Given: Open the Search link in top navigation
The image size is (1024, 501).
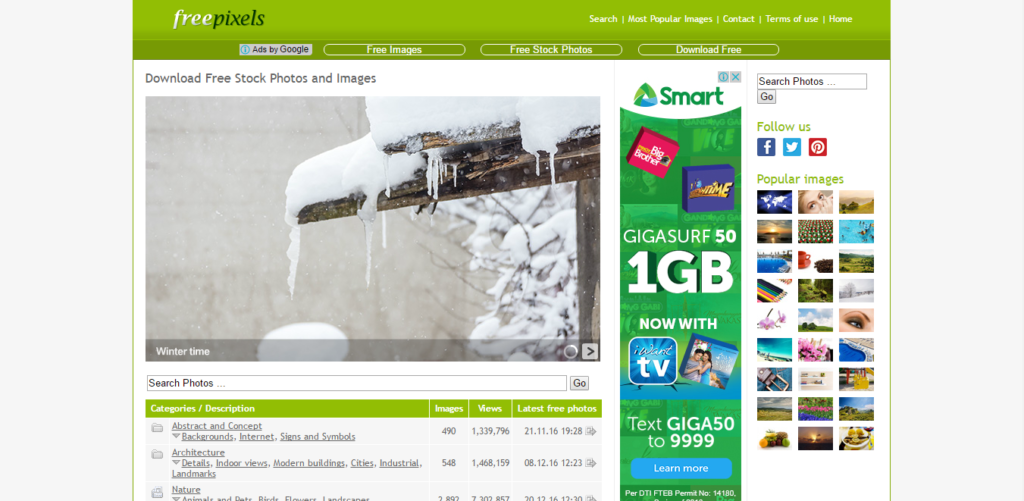Looking at the screenshot, I should tap(603, 19).
